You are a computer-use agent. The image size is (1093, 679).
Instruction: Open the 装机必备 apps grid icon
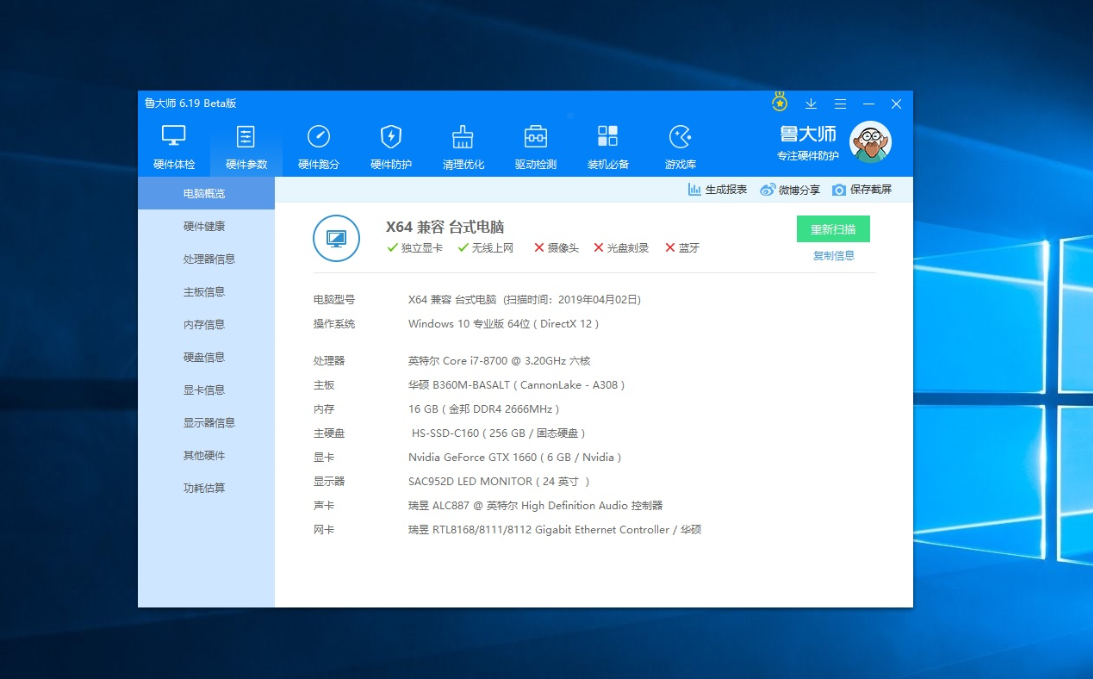[608, 136]
